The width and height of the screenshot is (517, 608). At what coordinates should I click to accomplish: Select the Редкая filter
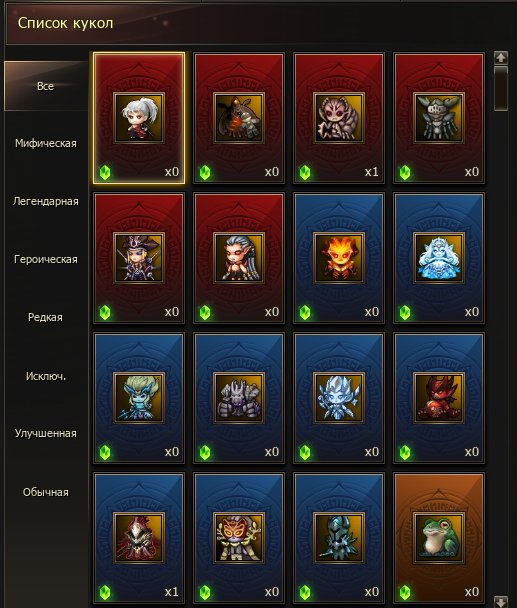(x=46, y=317)
